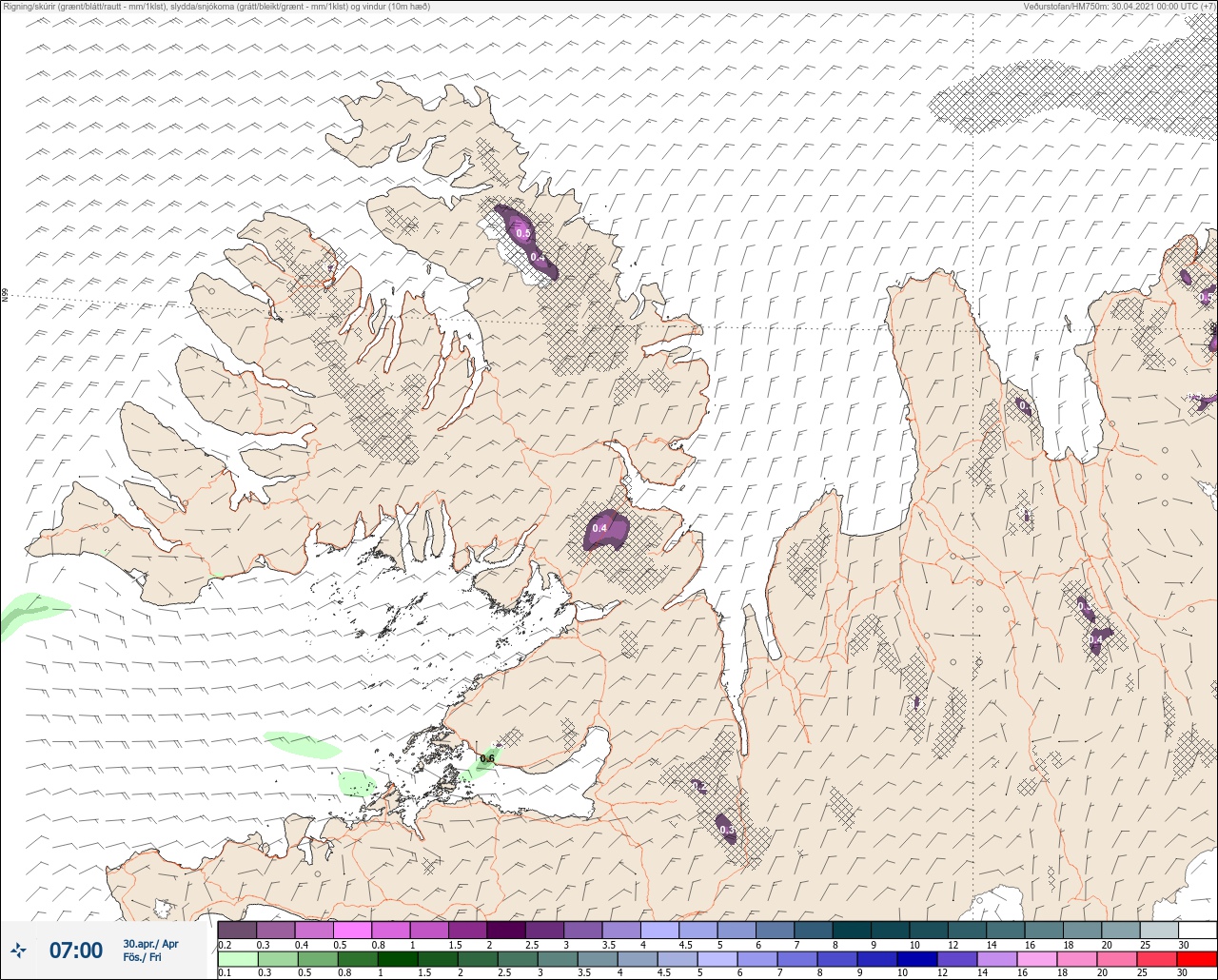Image resolution: width=1218 pixels, height=980 pixels.
Task: Select lower legend bright red swatch at 30
Action: pos(1197,957)
